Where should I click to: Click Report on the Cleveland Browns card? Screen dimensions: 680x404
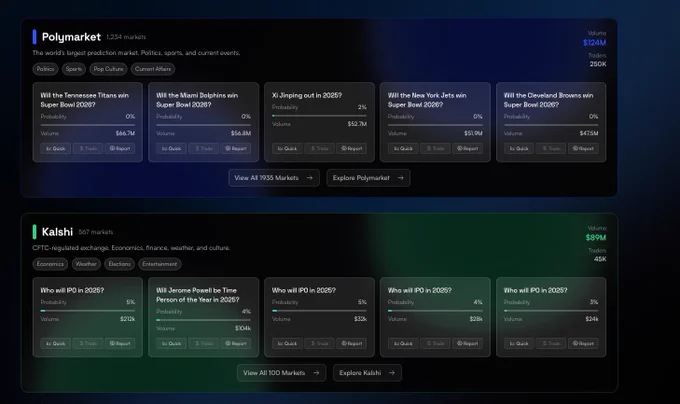583,148
